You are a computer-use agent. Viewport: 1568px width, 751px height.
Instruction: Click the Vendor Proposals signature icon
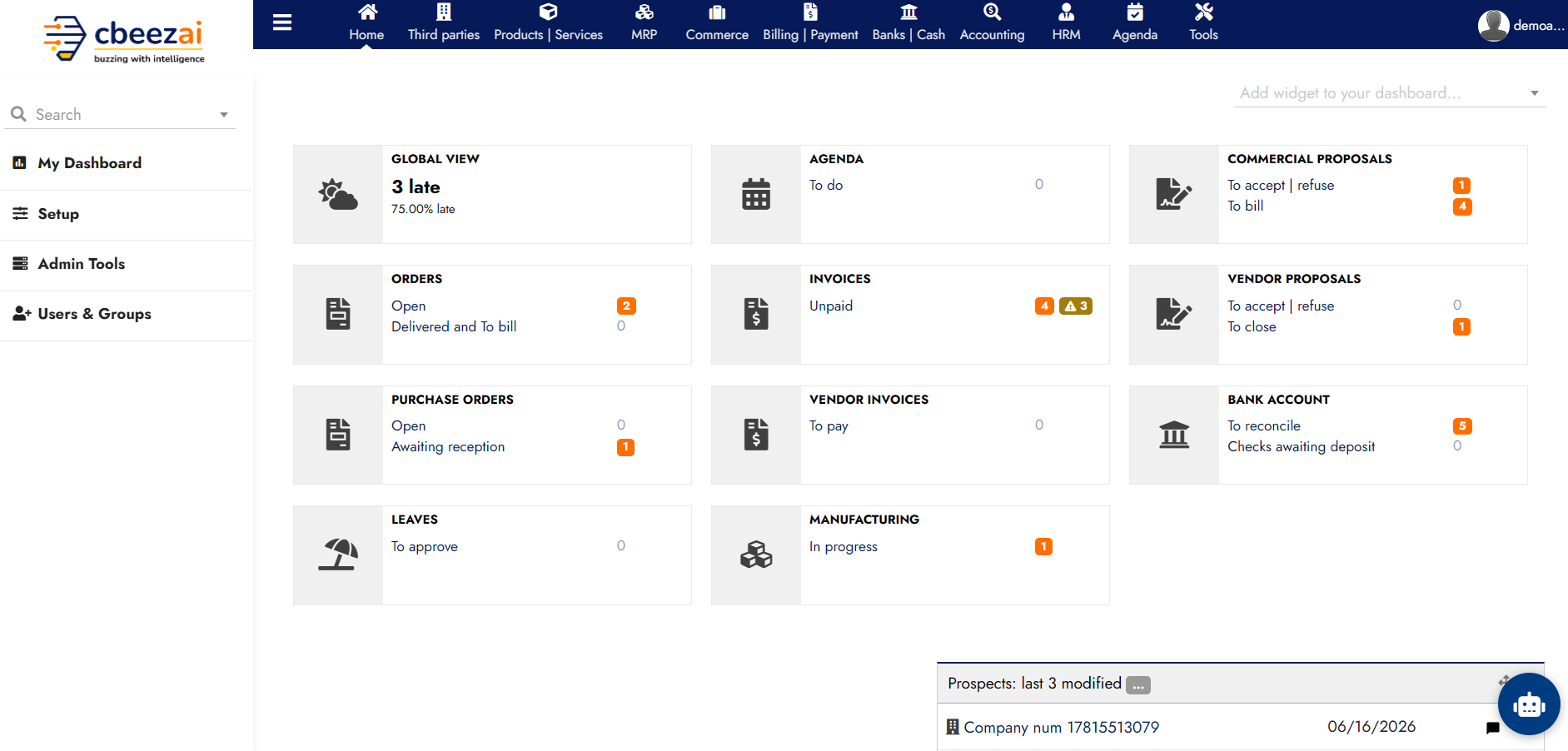click(1174, 314)
